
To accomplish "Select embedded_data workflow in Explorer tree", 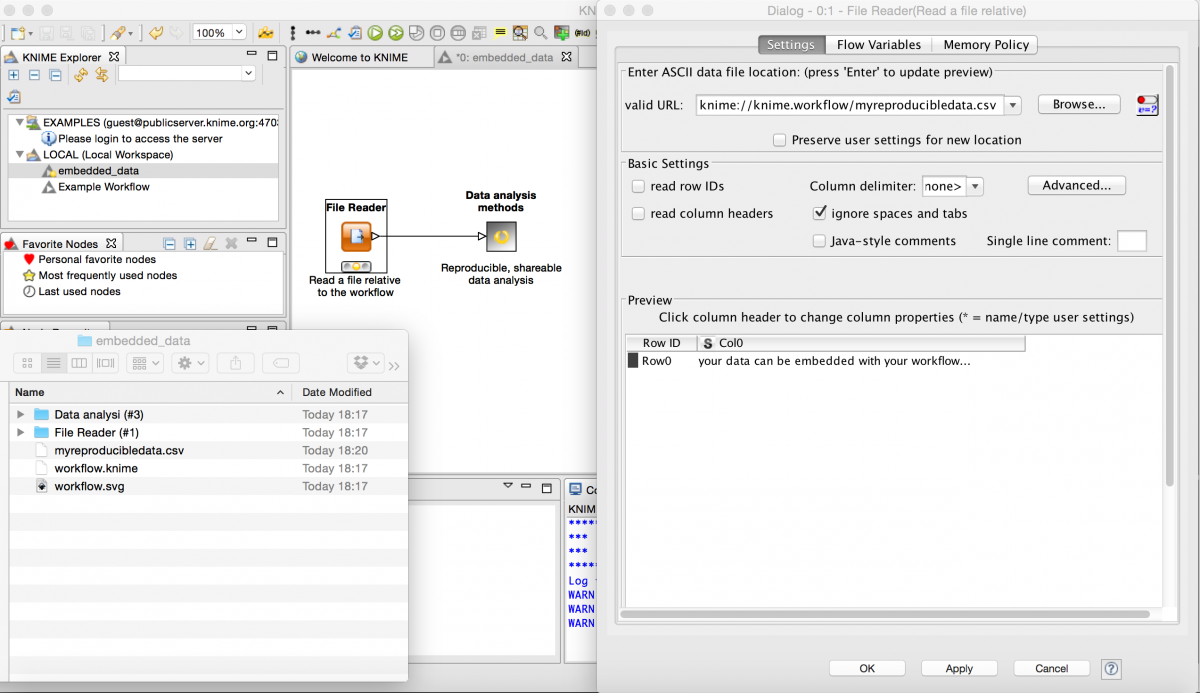I will point(98,171).
